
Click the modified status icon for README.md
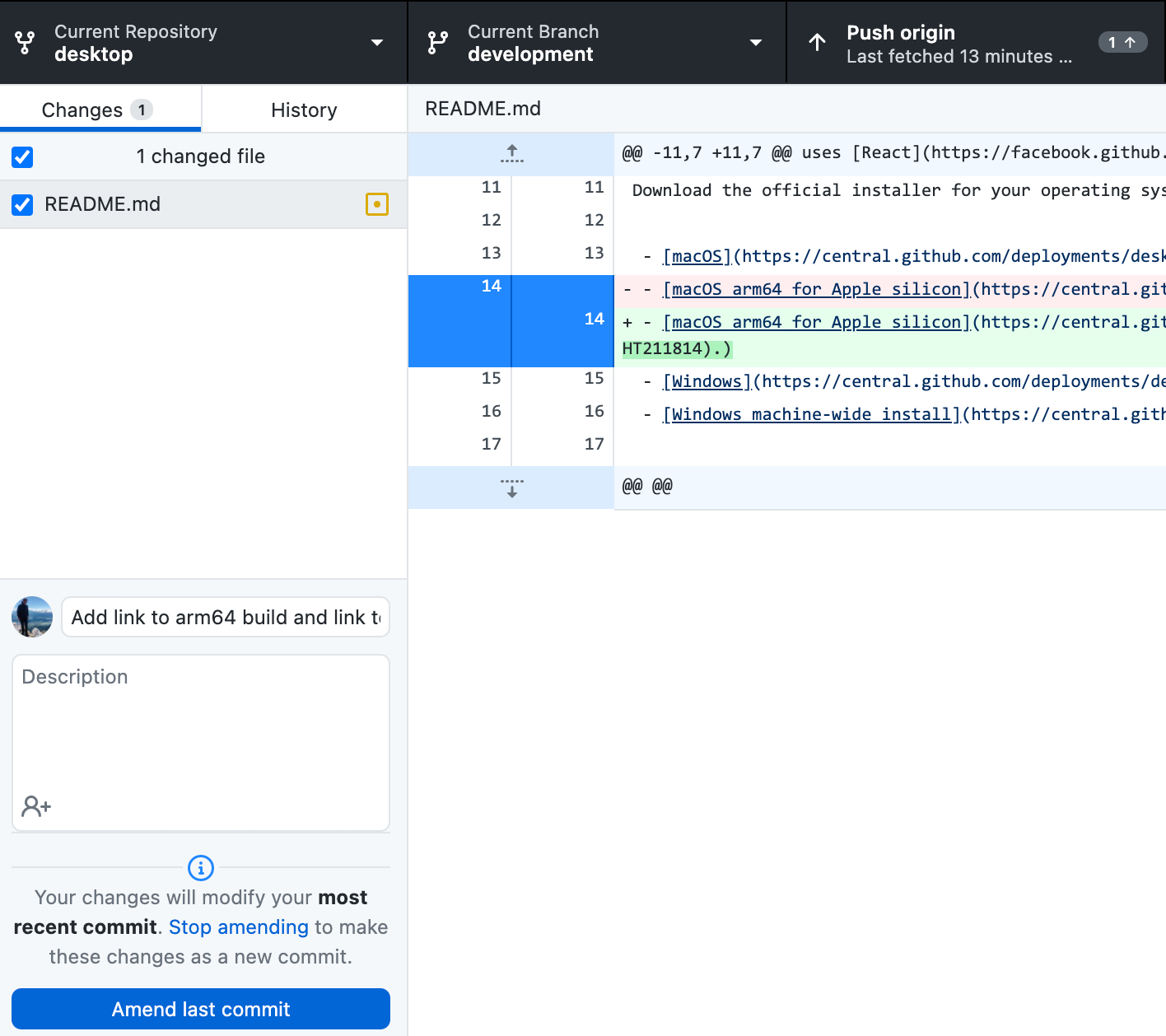tap(377, 204)
